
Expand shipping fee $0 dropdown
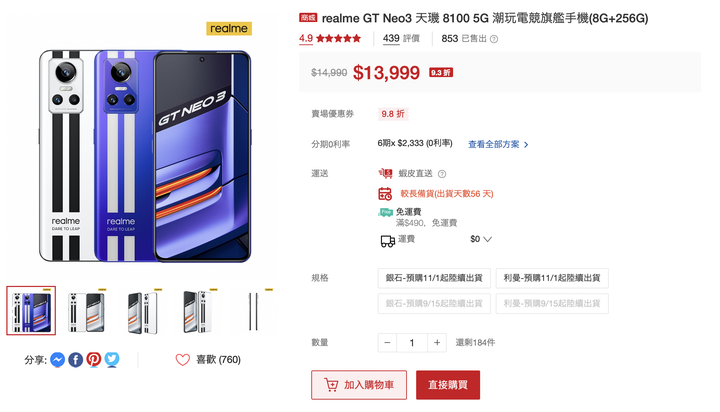[481, 239]
